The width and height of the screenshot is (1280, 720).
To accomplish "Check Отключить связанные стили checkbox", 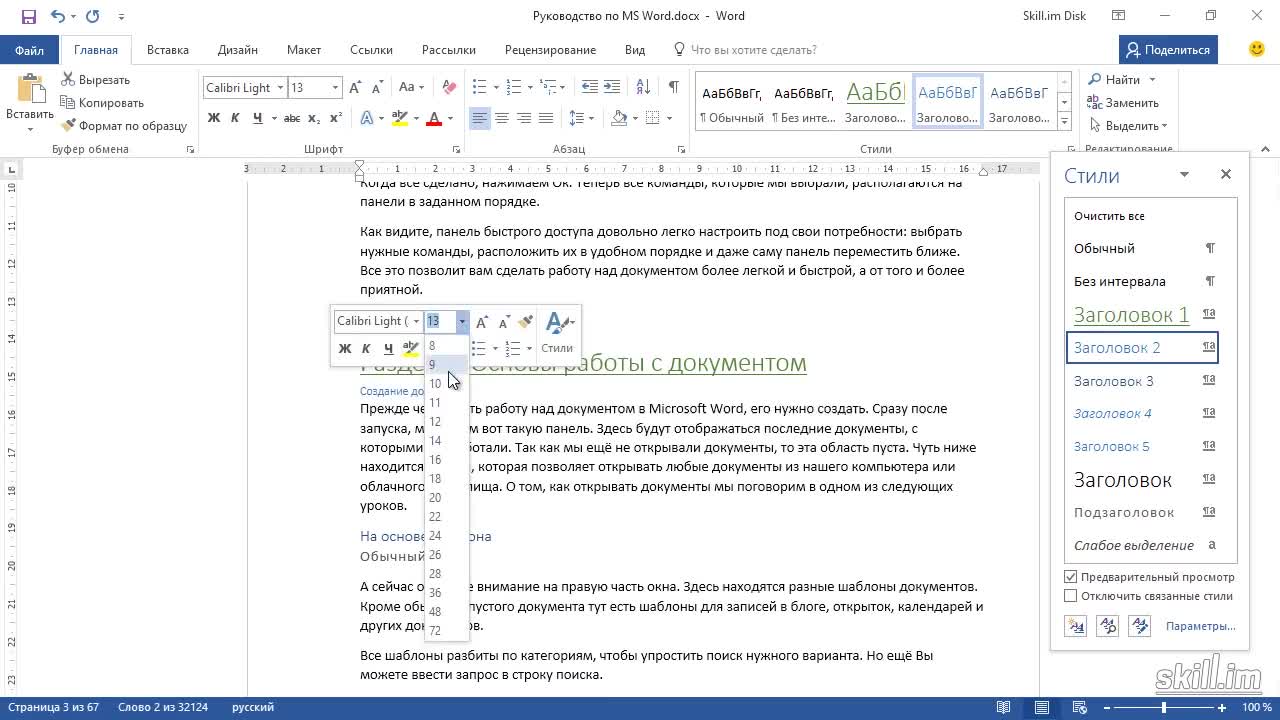I will [x=1071, y=596].
